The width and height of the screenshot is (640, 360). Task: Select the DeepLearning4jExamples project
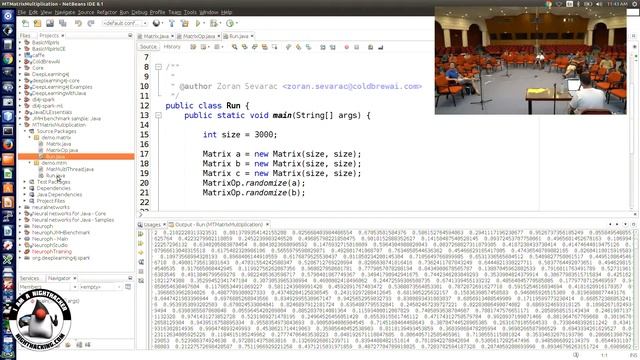coord(62,87)
